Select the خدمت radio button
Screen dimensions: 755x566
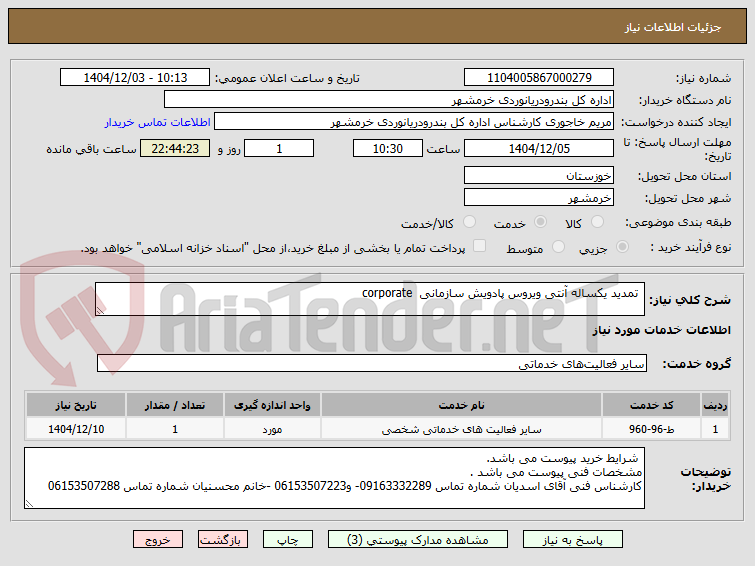540,222
